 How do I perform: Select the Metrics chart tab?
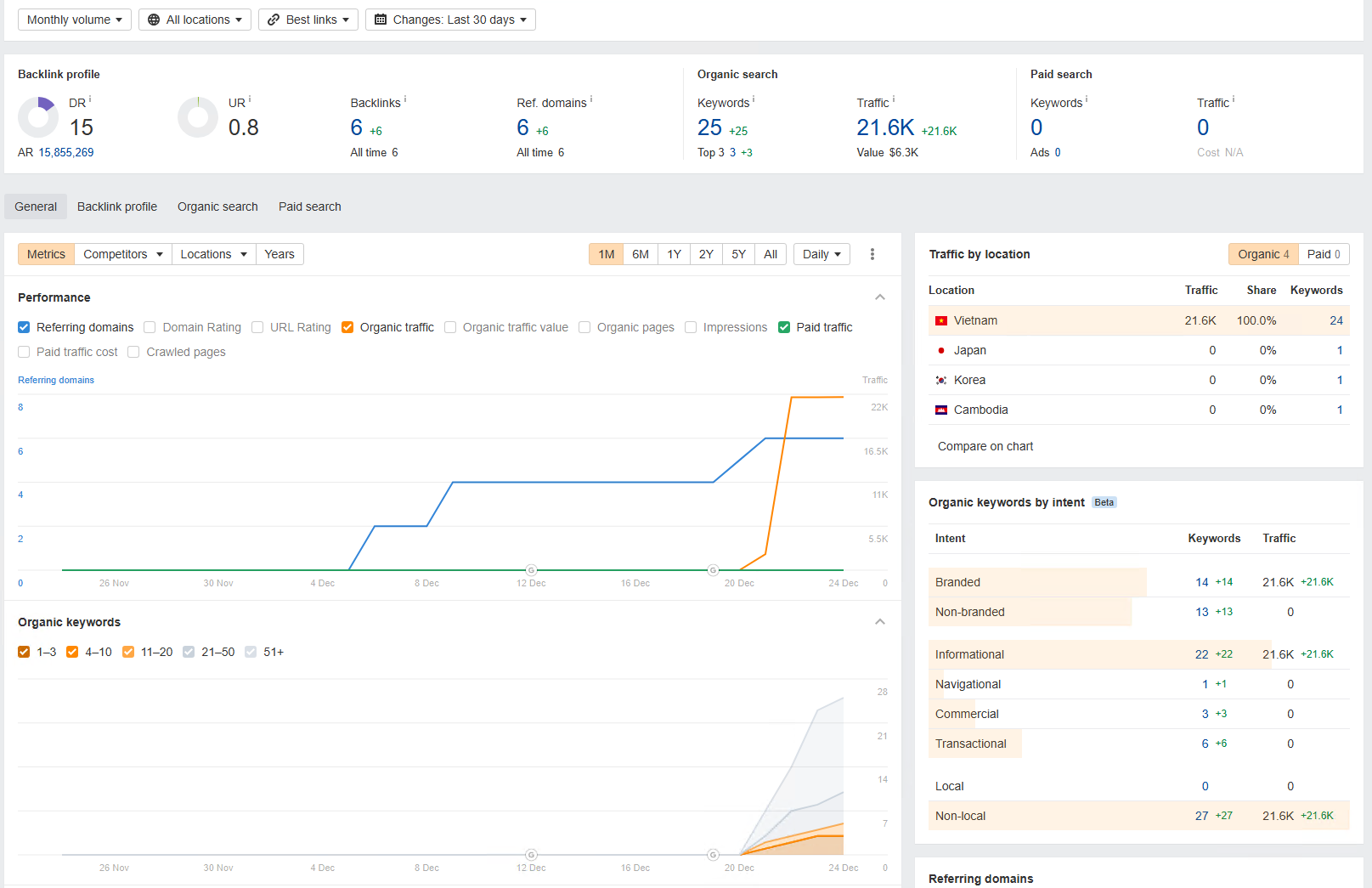tap(46, 254)
